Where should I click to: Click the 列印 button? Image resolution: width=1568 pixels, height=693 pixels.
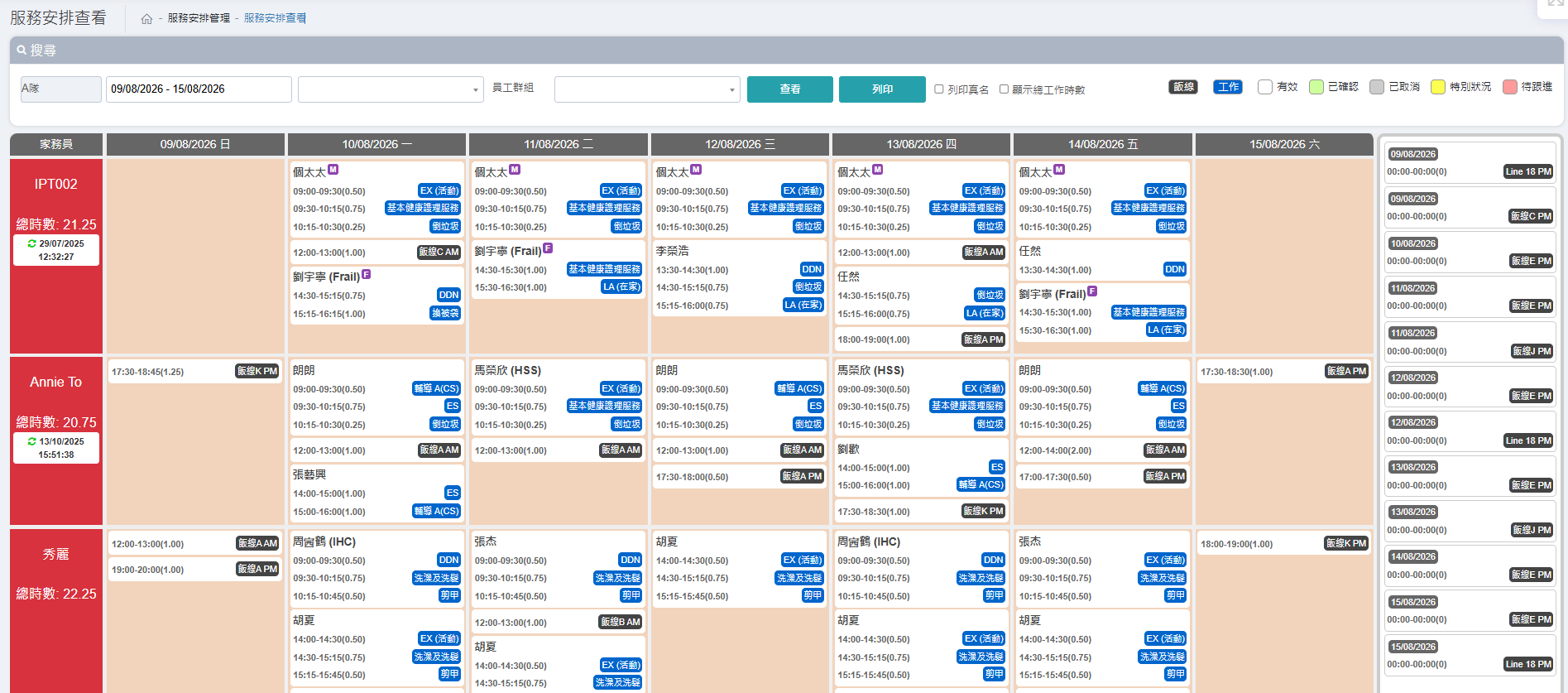pos(882,89)
